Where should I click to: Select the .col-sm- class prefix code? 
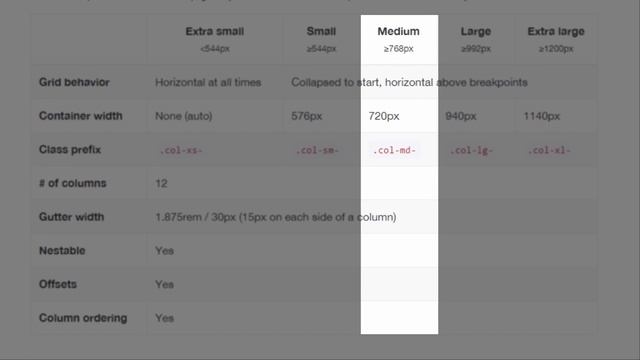[317, 150]
